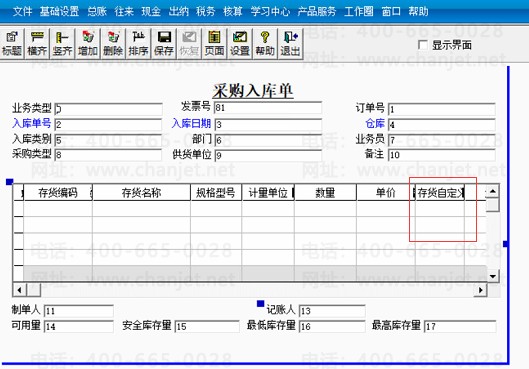
Task: Open the 设置 settings icon
Action: 240,44
